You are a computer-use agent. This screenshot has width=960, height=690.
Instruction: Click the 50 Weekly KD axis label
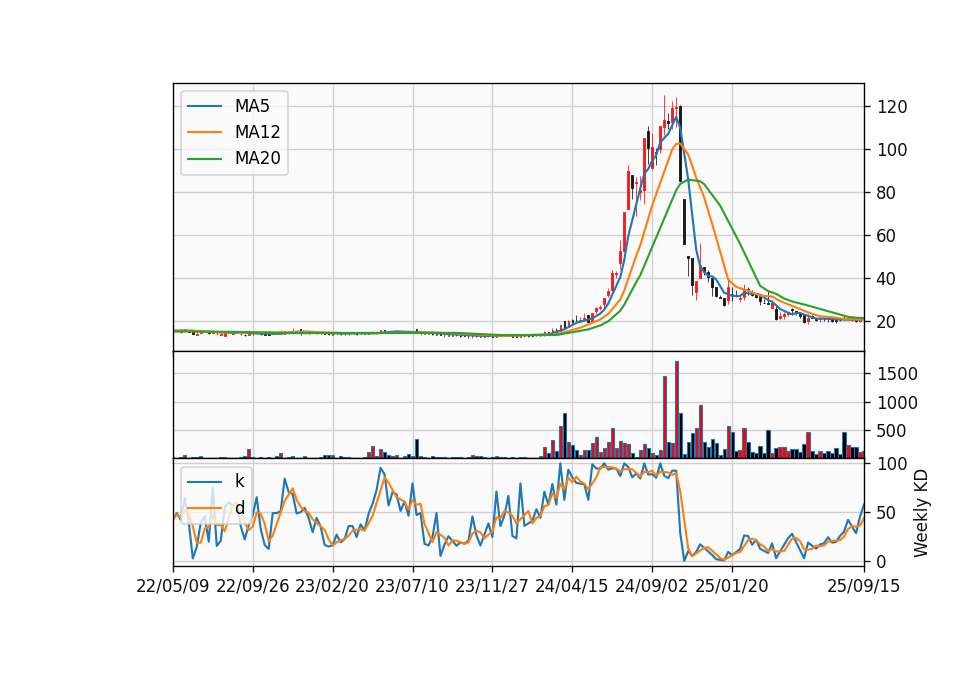coord(886,513)
